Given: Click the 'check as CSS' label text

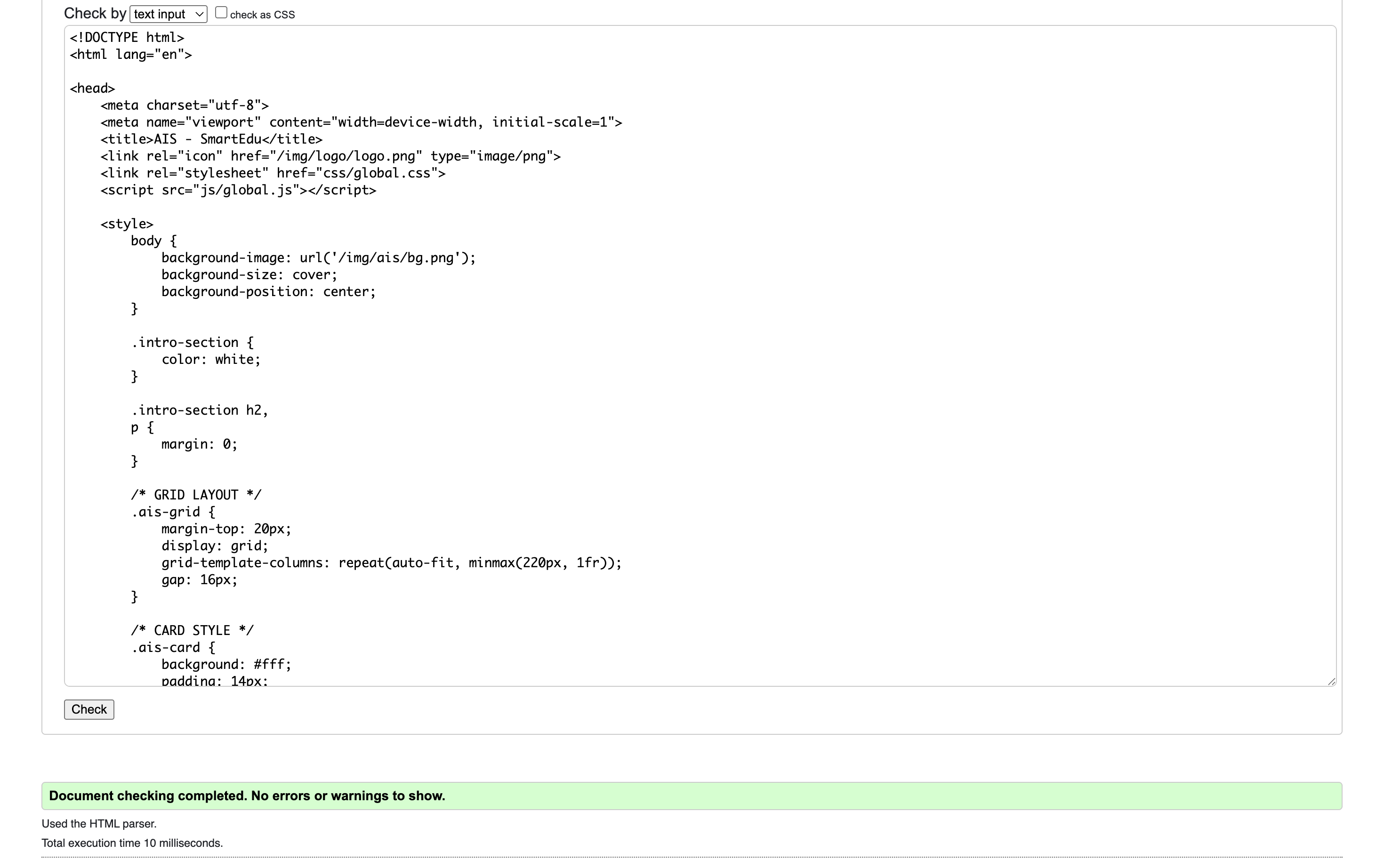Looking at the screenshot, I should tap(262, 15).
